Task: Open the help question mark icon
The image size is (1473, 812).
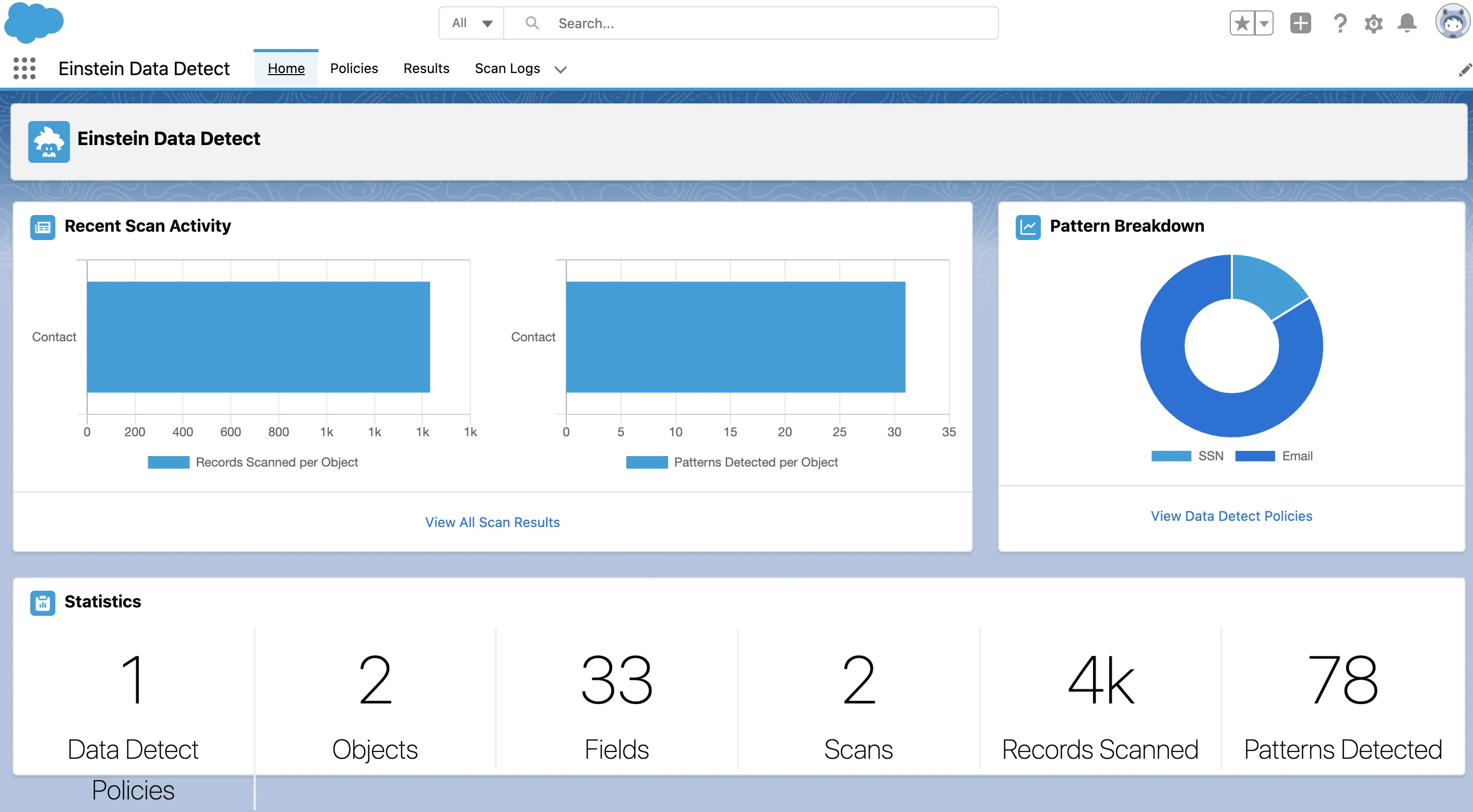Action: pyautogui.click(x=1339, y=23)
